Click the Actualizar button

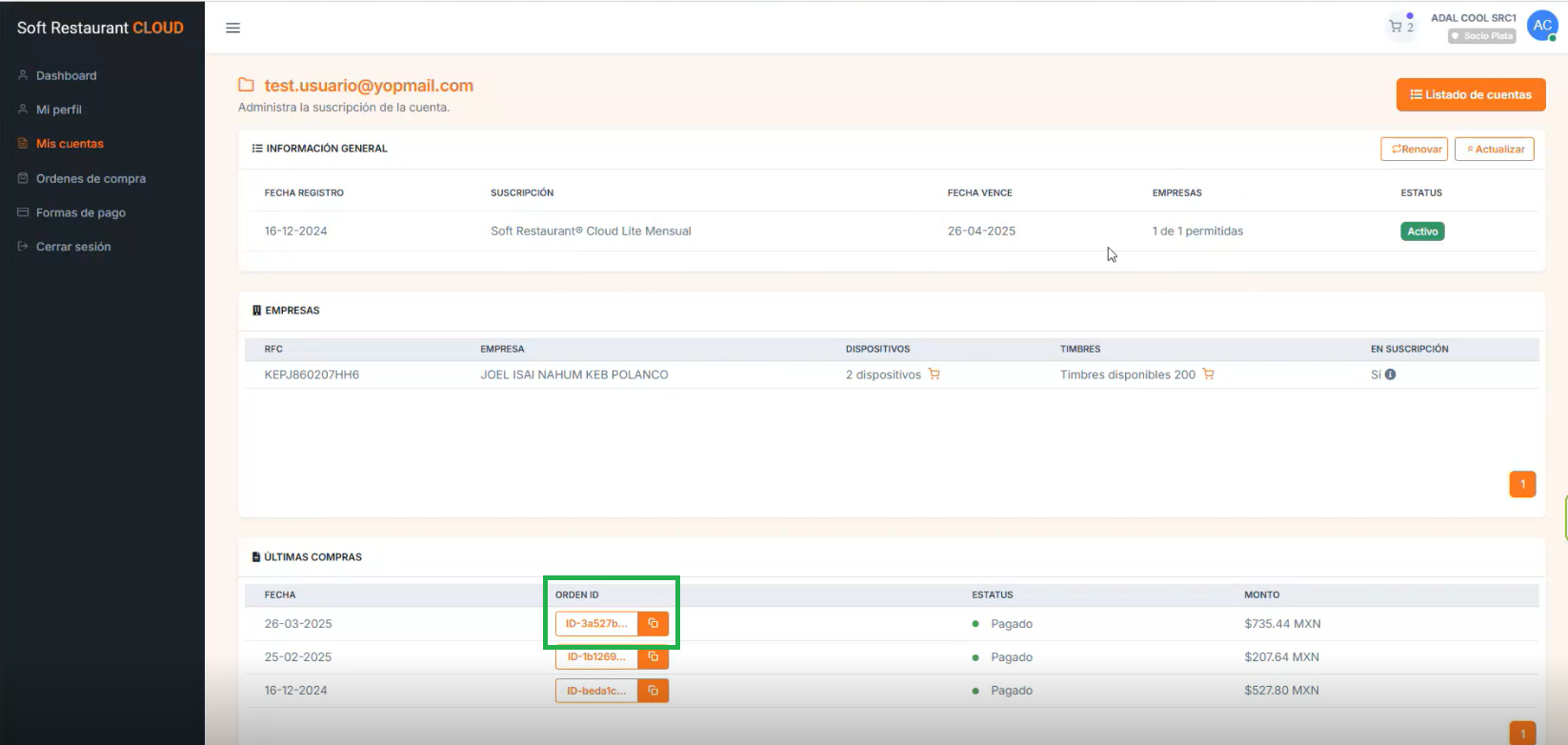point(1495,149)
